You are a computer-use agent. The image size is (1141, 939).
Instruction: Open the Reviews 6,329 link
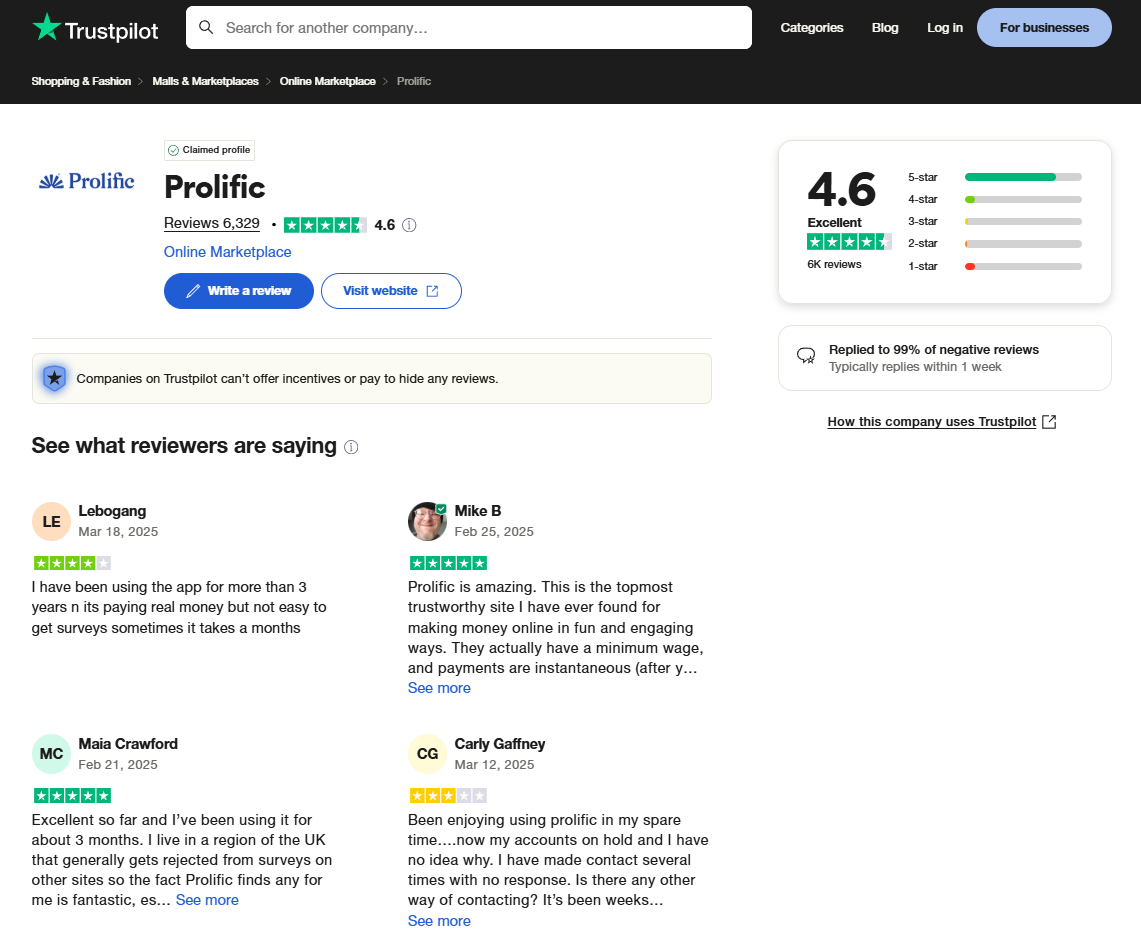[212, 223]
